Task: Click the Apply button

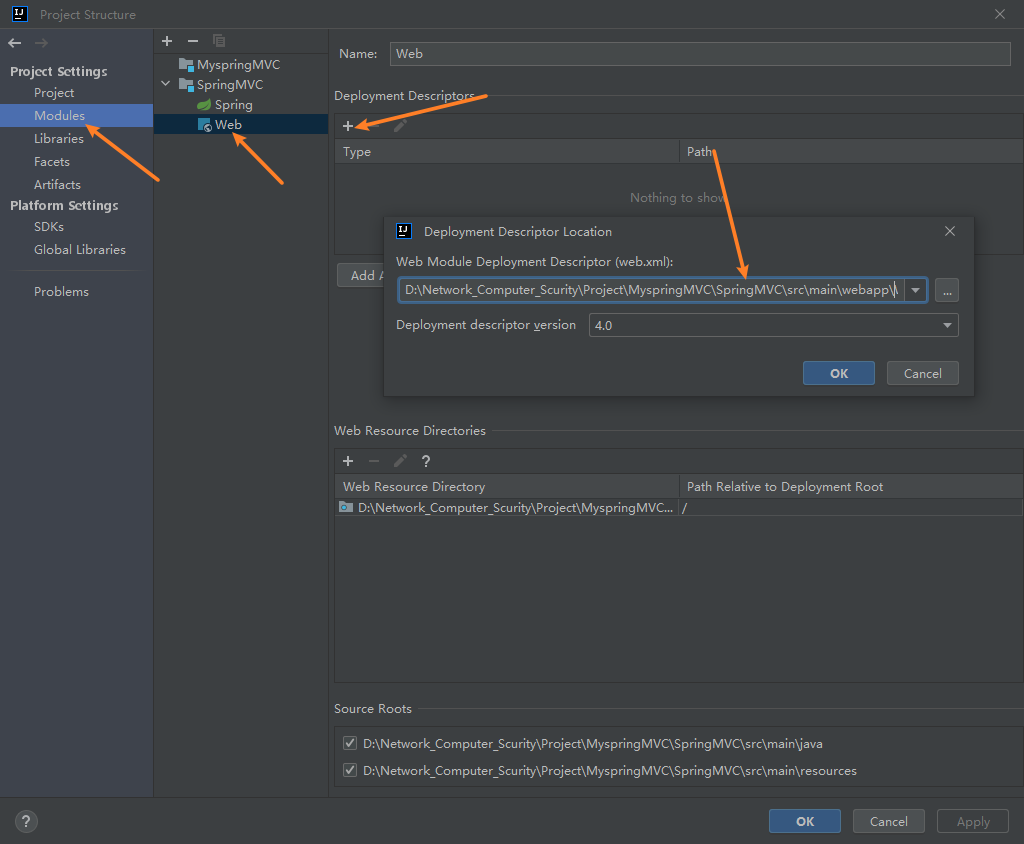Action: tap(972, 821)
